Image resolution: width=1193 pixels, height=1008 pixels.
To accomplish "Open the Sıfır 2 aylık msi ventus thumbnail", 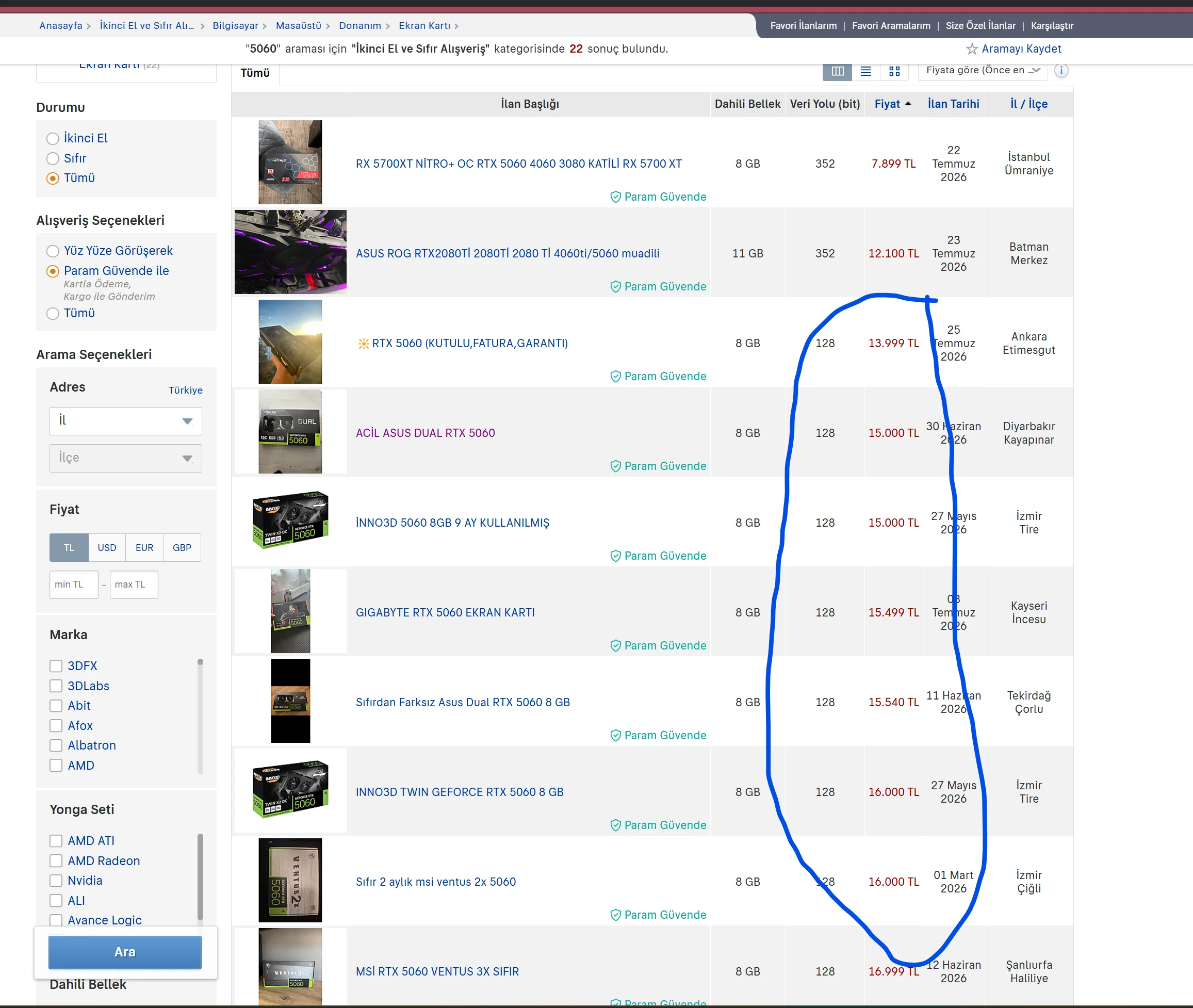I will click(x=290, y=880).
